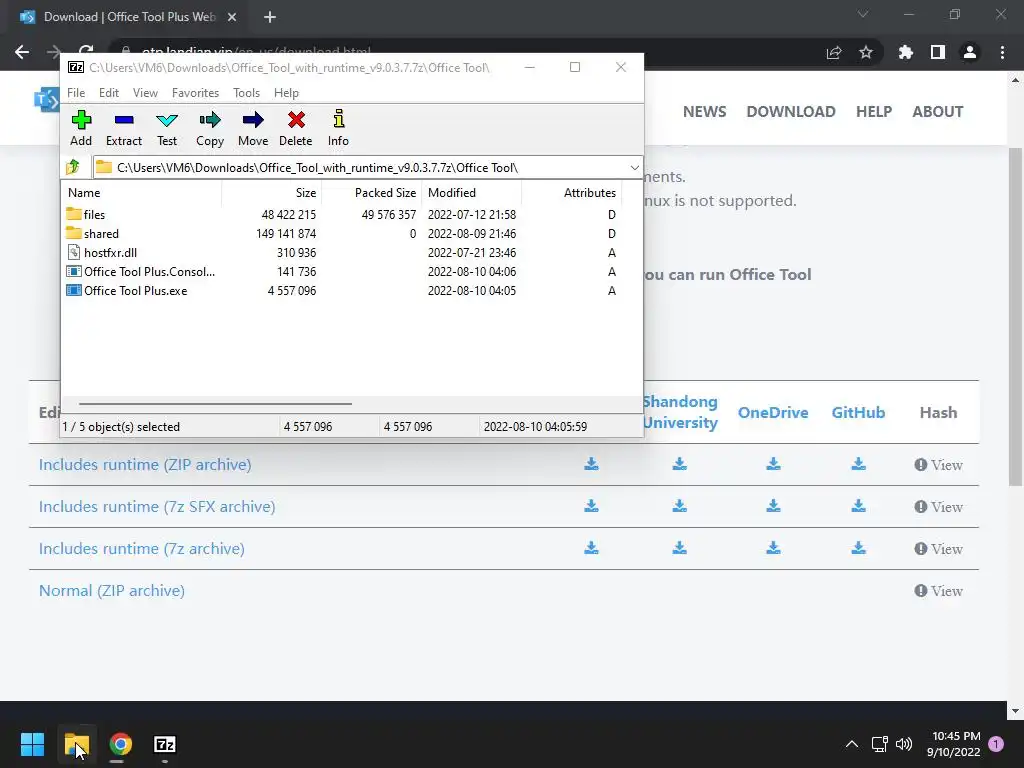View hash for Normal ZIP archive

[938, 591]
